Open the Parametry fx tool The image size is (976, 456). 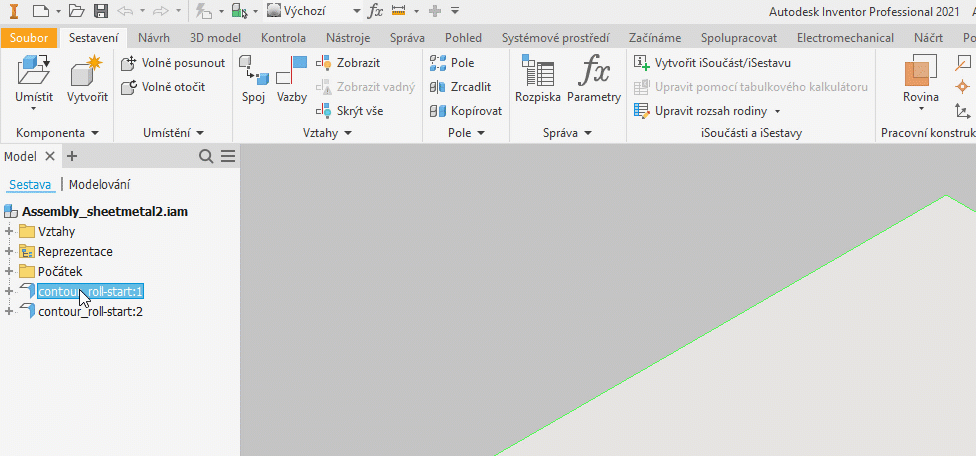tap(594, 78)
